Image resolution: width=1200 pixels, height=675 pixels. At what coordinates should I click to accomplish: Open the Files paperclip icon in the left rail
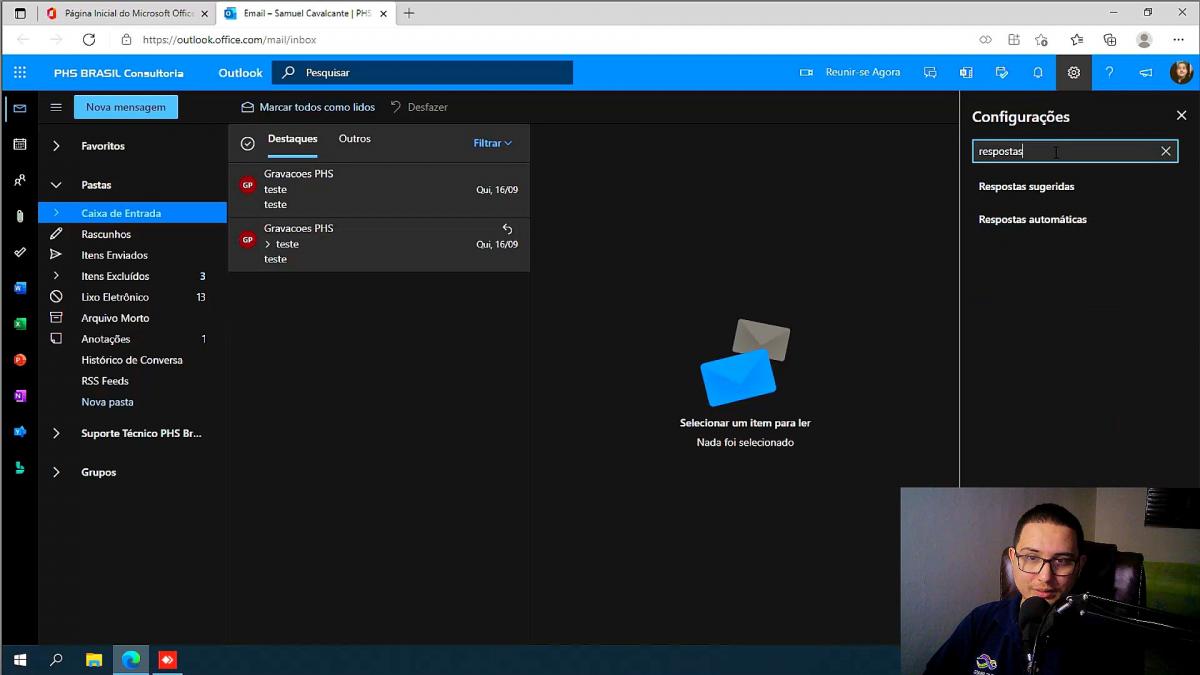point(20,216)
